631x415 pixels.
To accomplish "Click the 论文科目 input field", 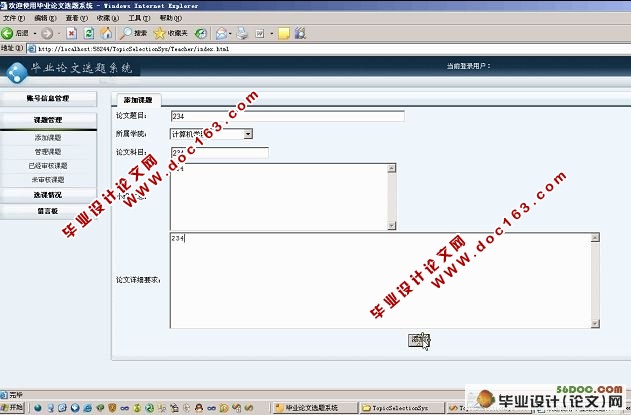I will [219, 153].
